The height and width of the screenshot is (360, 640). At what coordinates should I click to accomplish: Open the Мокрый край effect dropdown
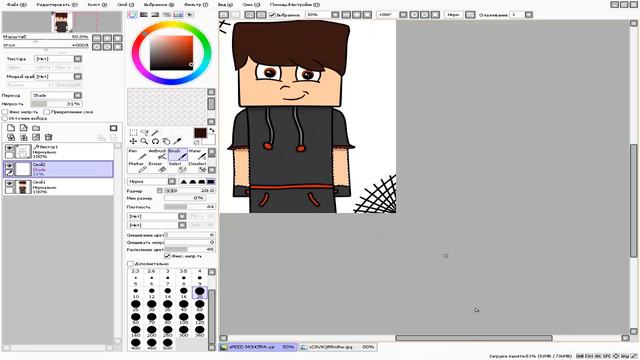click(x=78, y=76)
